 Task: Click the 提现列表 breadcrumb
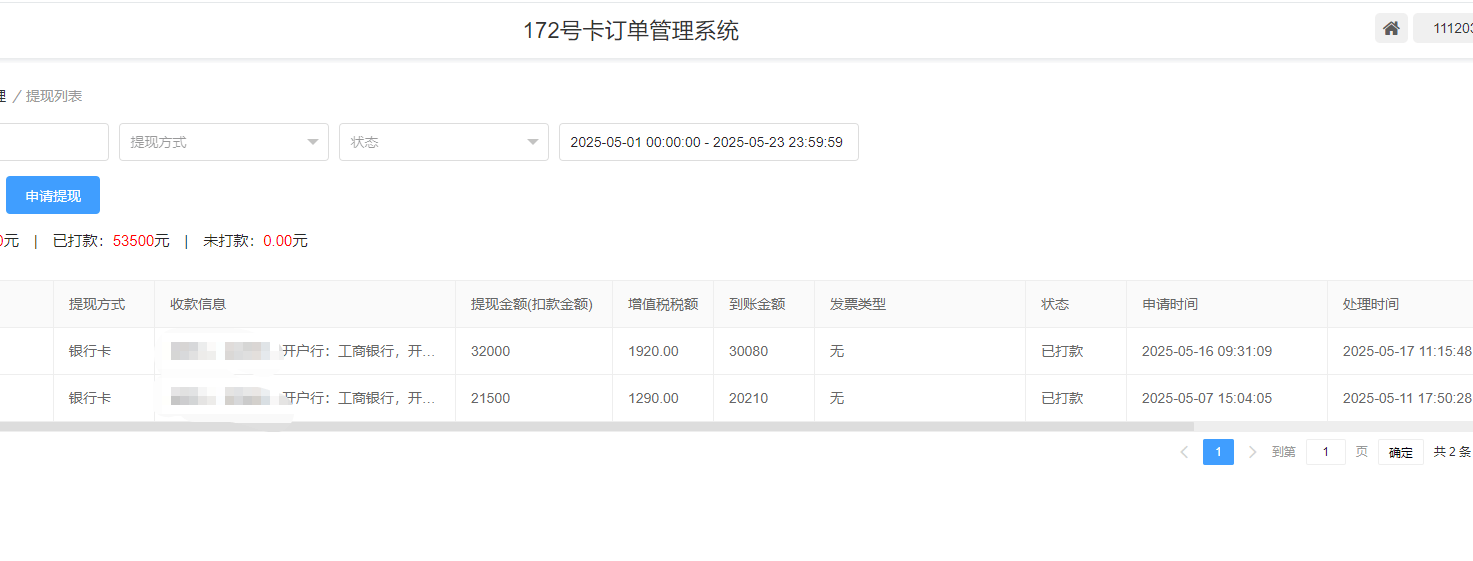pyautogui.click(x=54, y=96)
